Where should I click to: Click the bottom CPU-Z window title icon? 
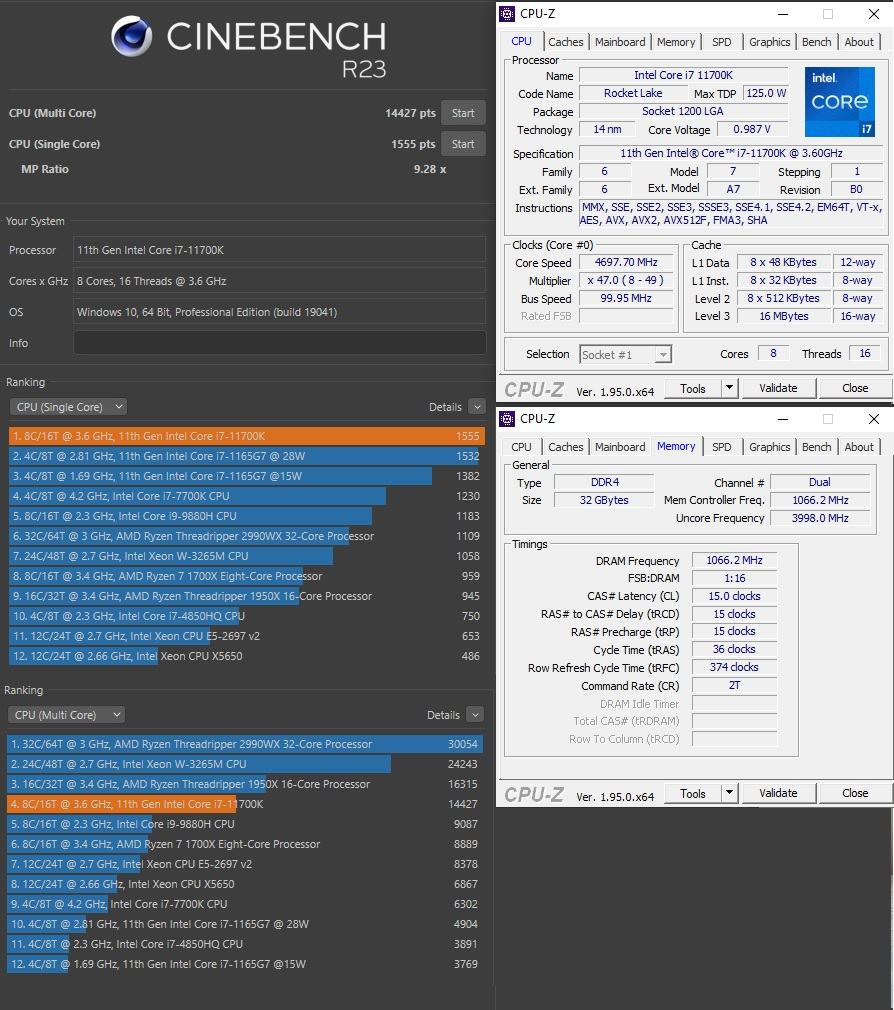[508, 419]
